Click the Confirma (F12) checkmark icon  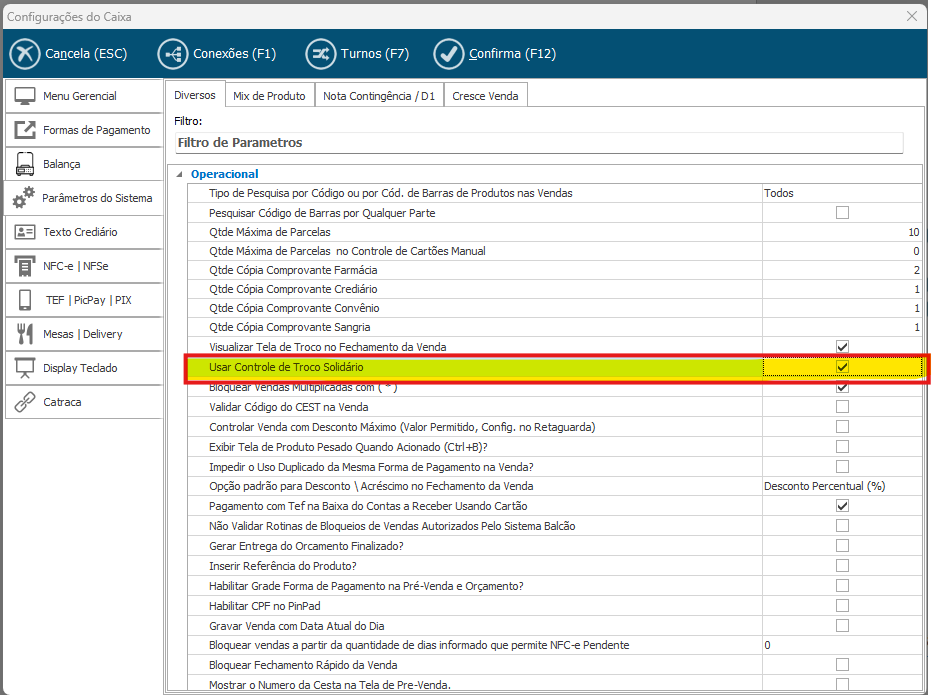(x=449, y=53)
